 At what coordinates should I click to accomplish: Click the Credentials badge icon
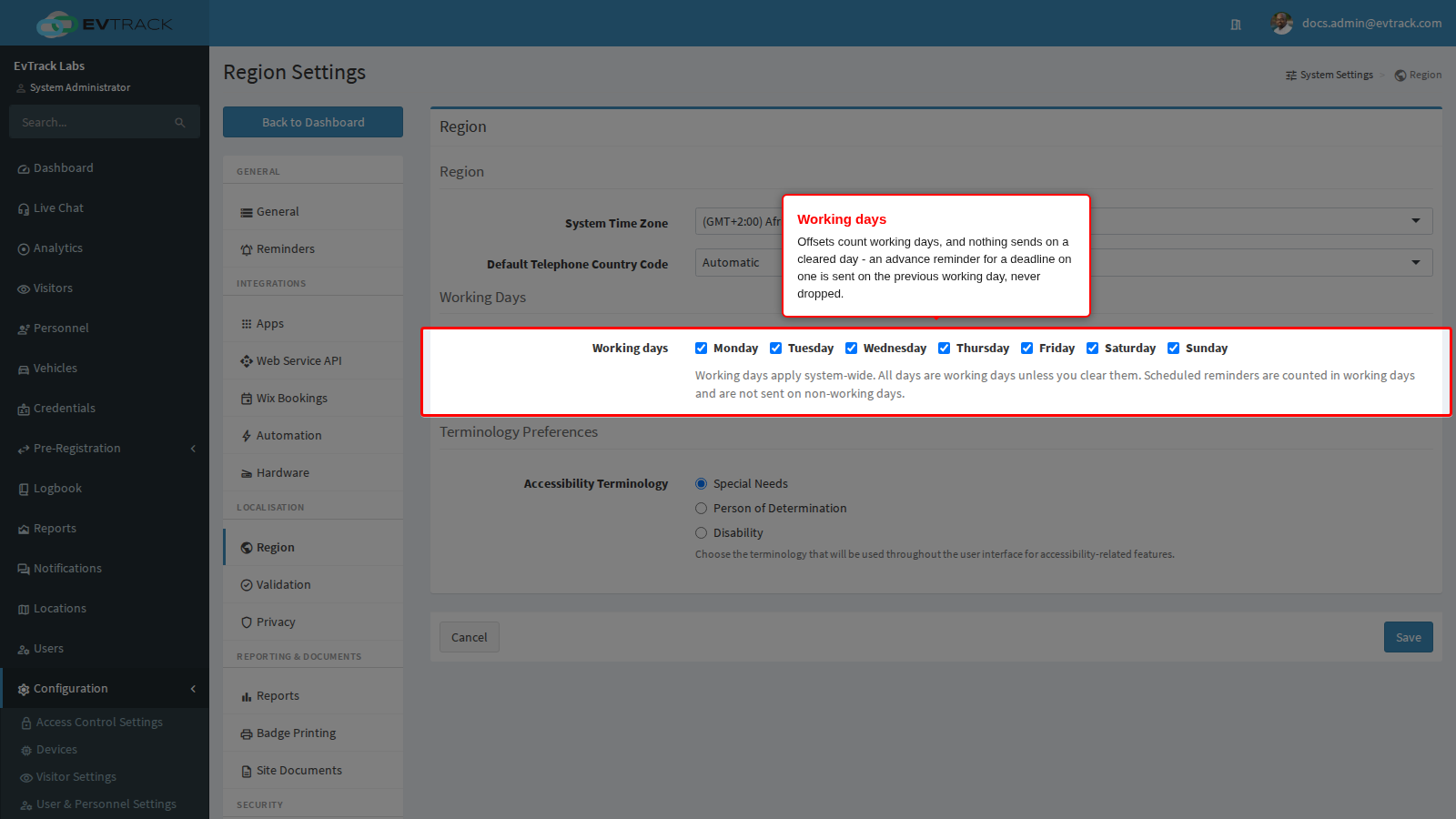click(24, 409)
